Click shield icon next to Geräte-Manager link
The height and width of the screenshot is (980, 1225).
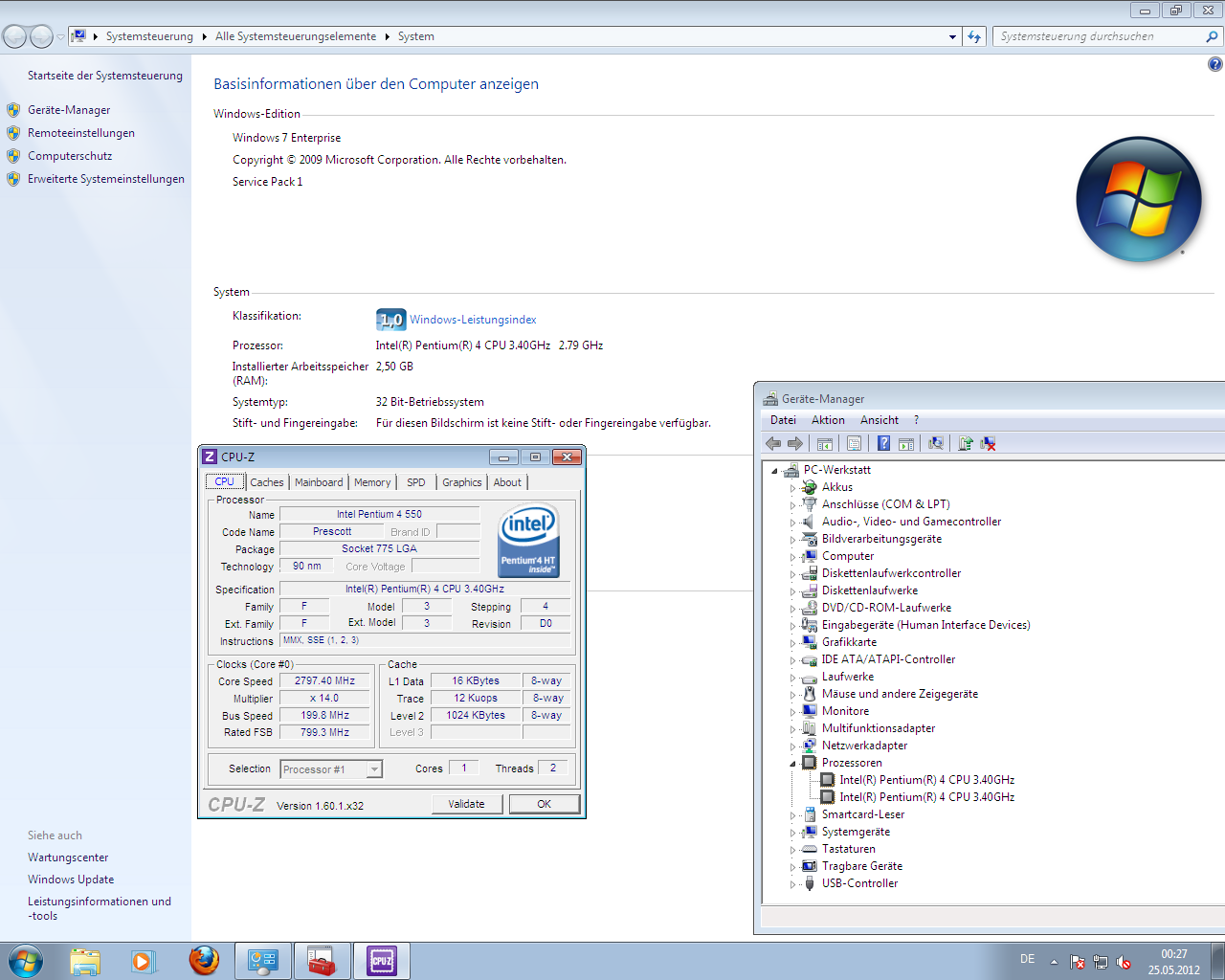[13, 110]
